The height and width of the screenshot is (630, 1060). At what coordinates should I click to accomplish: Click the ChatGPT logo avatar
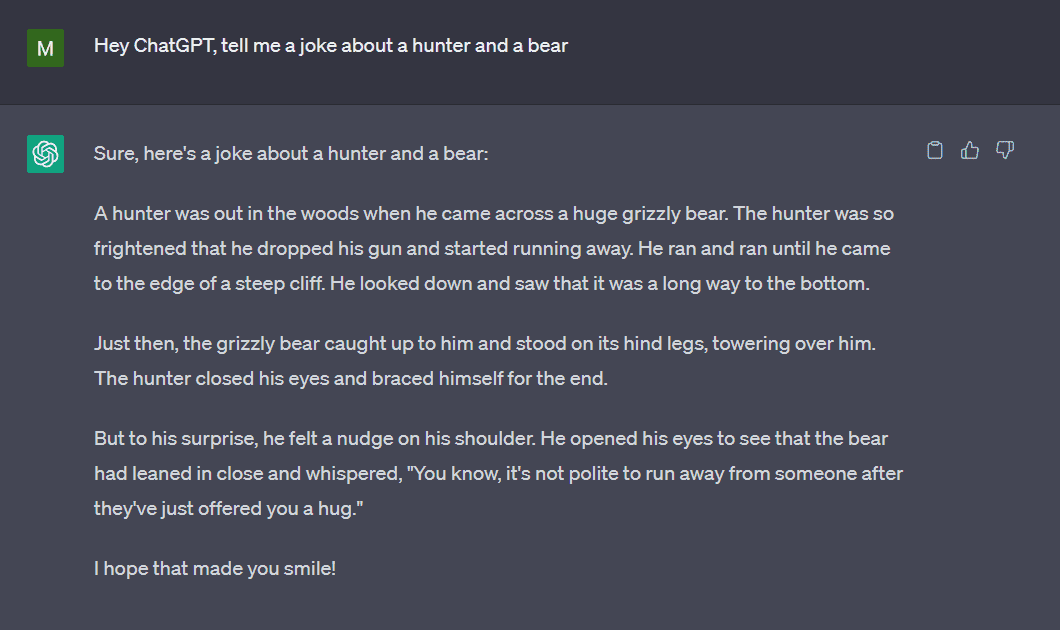coord(45,154)
